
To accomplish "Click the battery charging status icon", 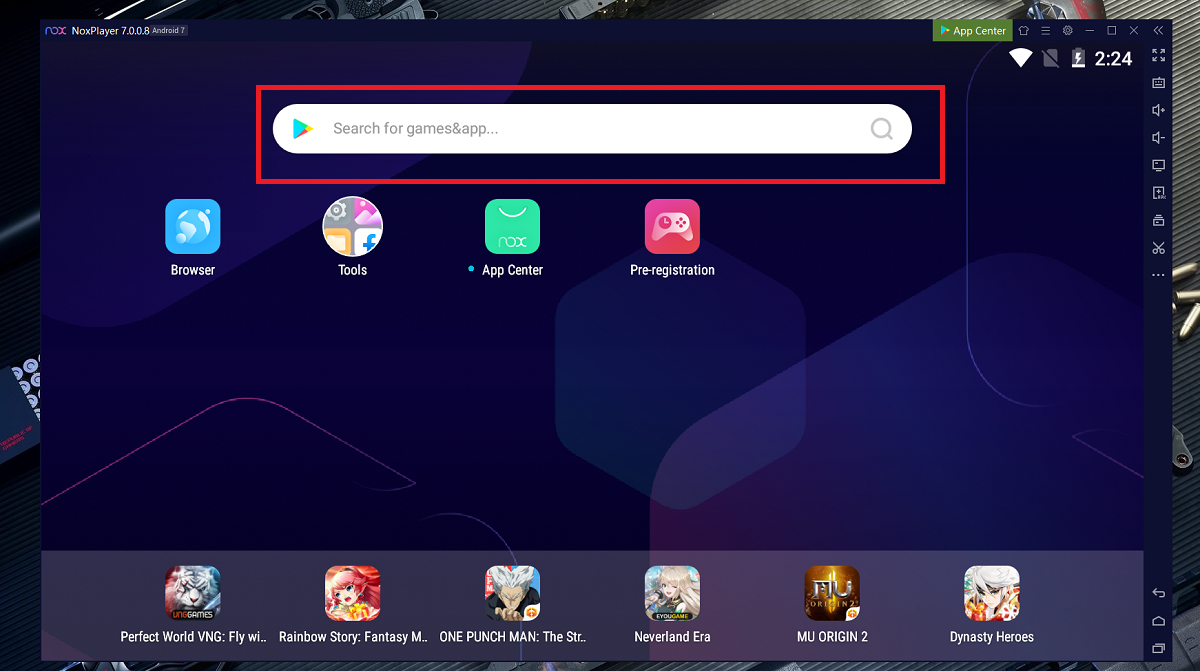I will click(1078, 58).
